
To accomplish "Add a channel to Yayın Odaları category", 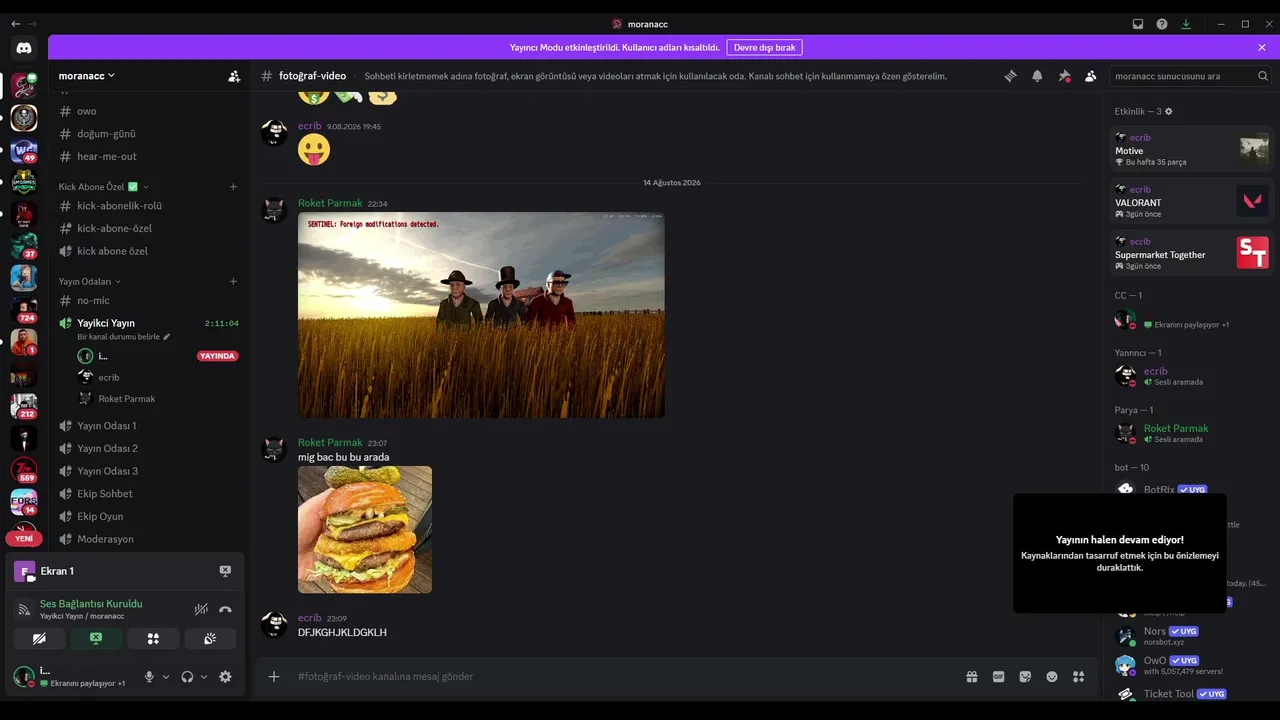I will (233, 281).
